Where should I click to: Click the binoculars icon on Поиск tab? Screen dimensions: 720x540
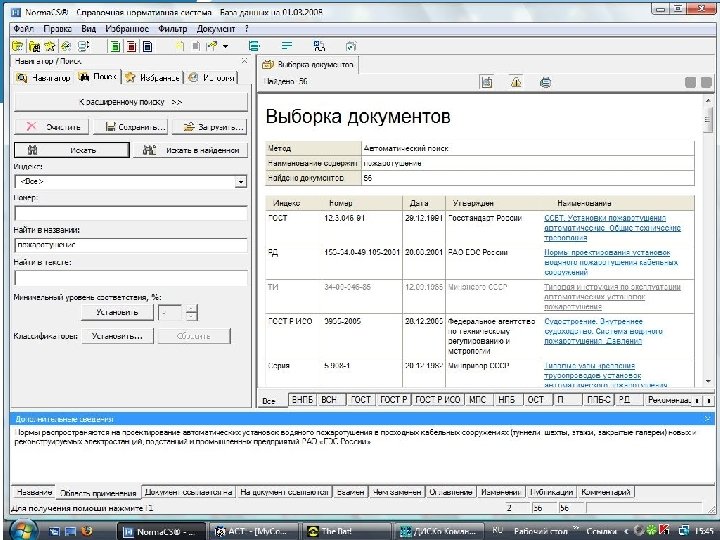[84, 77]
